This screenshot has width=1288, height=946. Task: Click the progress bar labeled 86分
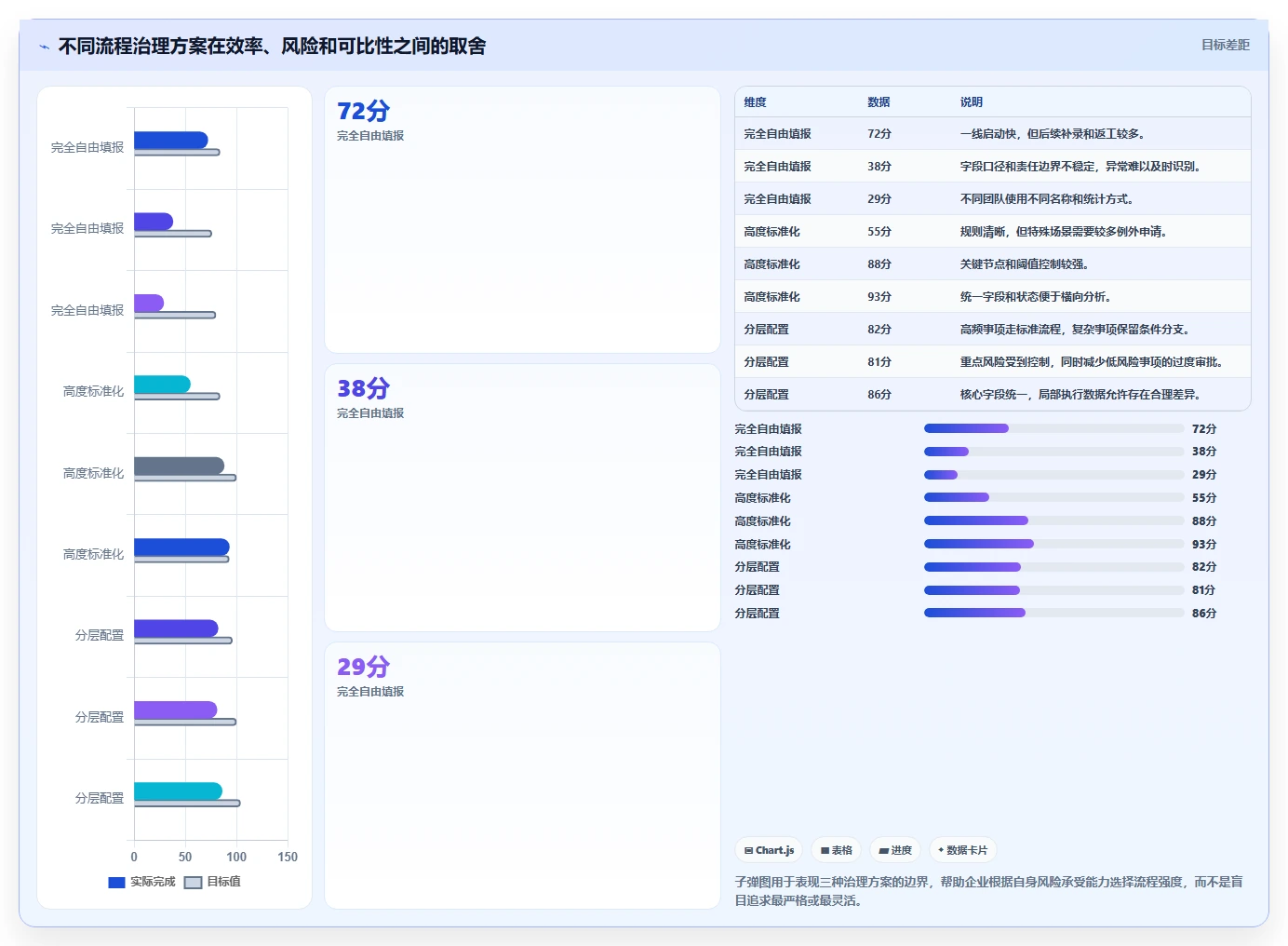coord(1053,613)
